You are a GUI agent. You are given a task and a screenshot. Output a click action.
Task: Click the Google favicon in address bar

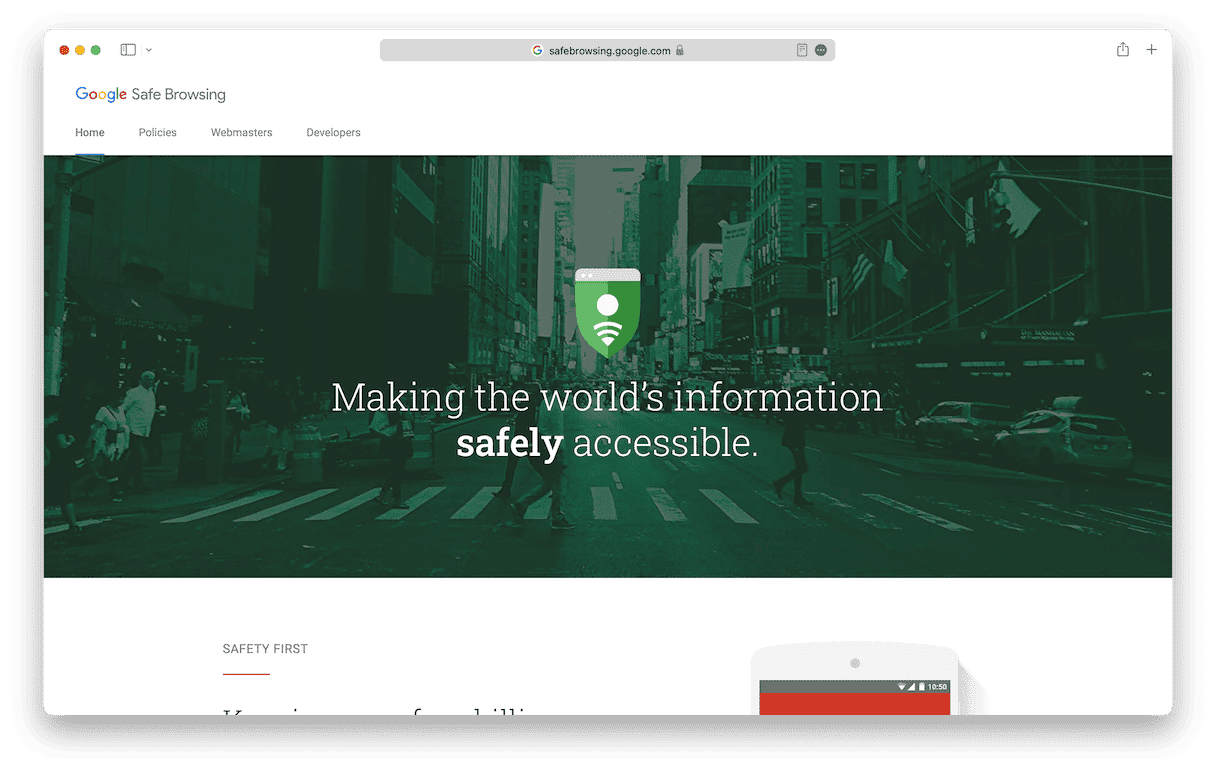pyautogui.click(x=537, y=50)
